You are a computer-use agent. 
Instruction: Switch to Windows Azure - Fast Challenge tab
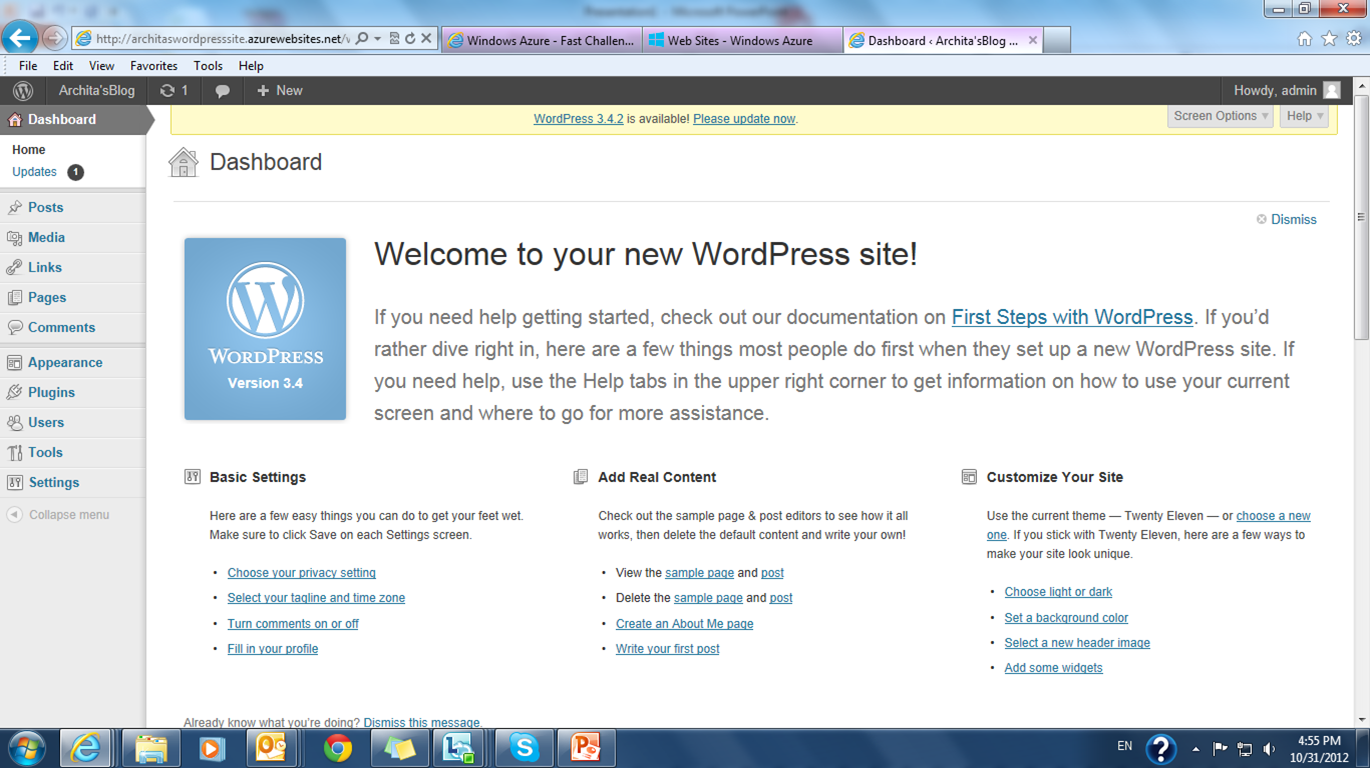click(x=541, y=40)
